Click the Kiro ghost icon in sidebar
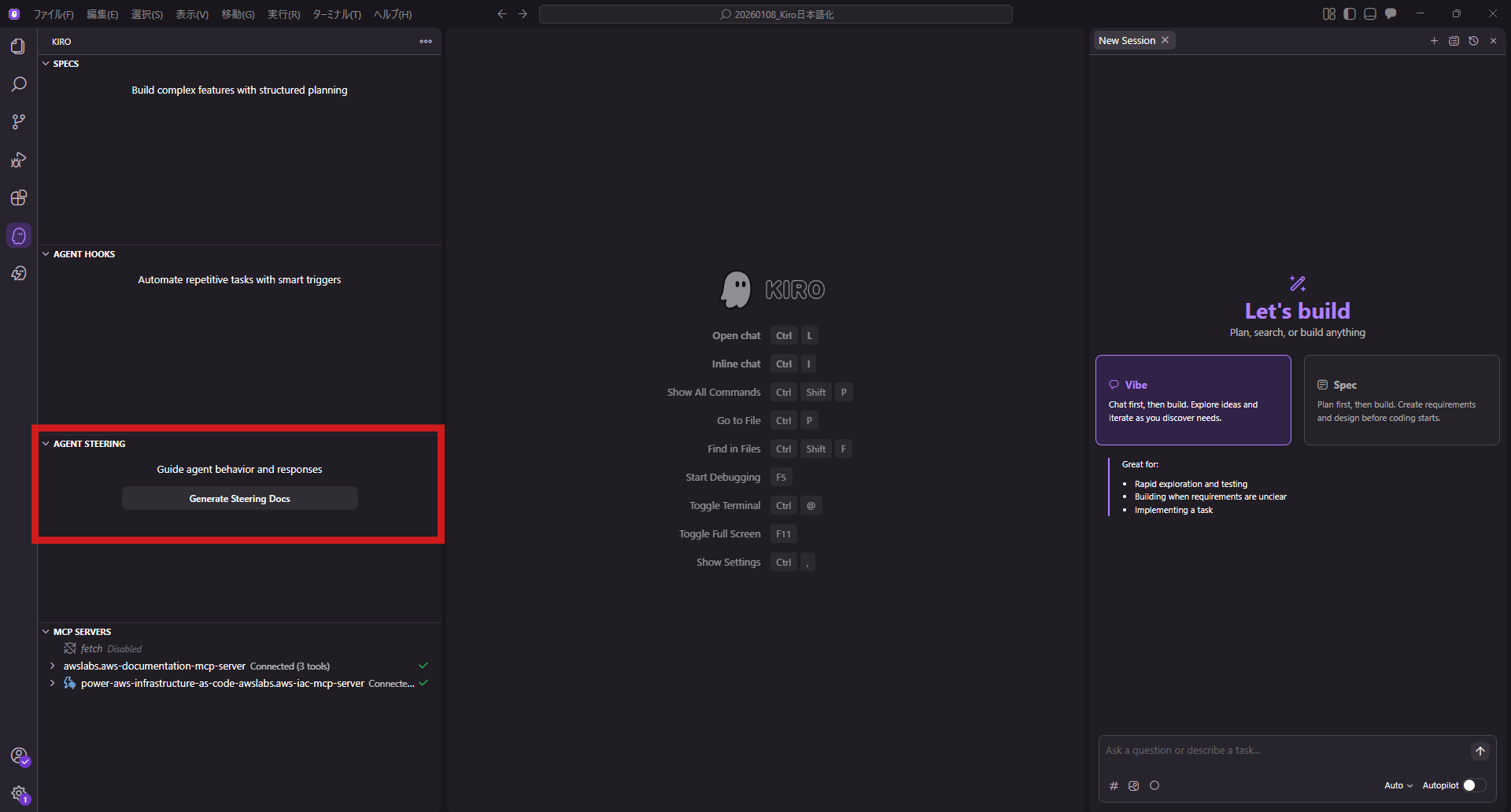Screen dimensions: 1511x812 tap(19, 235)
